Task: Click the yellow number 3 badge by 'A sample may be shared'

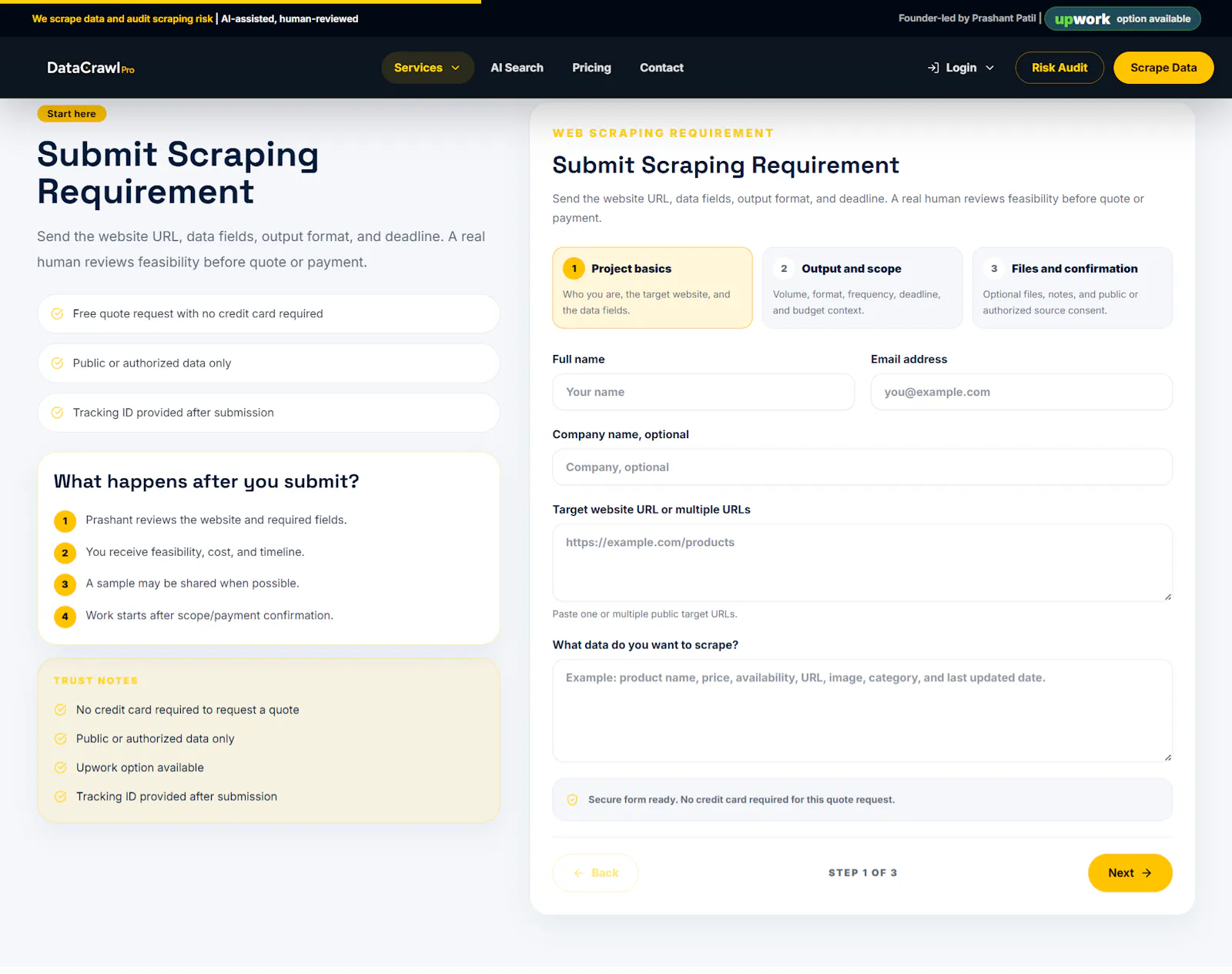Action: (x=65, y=584)
